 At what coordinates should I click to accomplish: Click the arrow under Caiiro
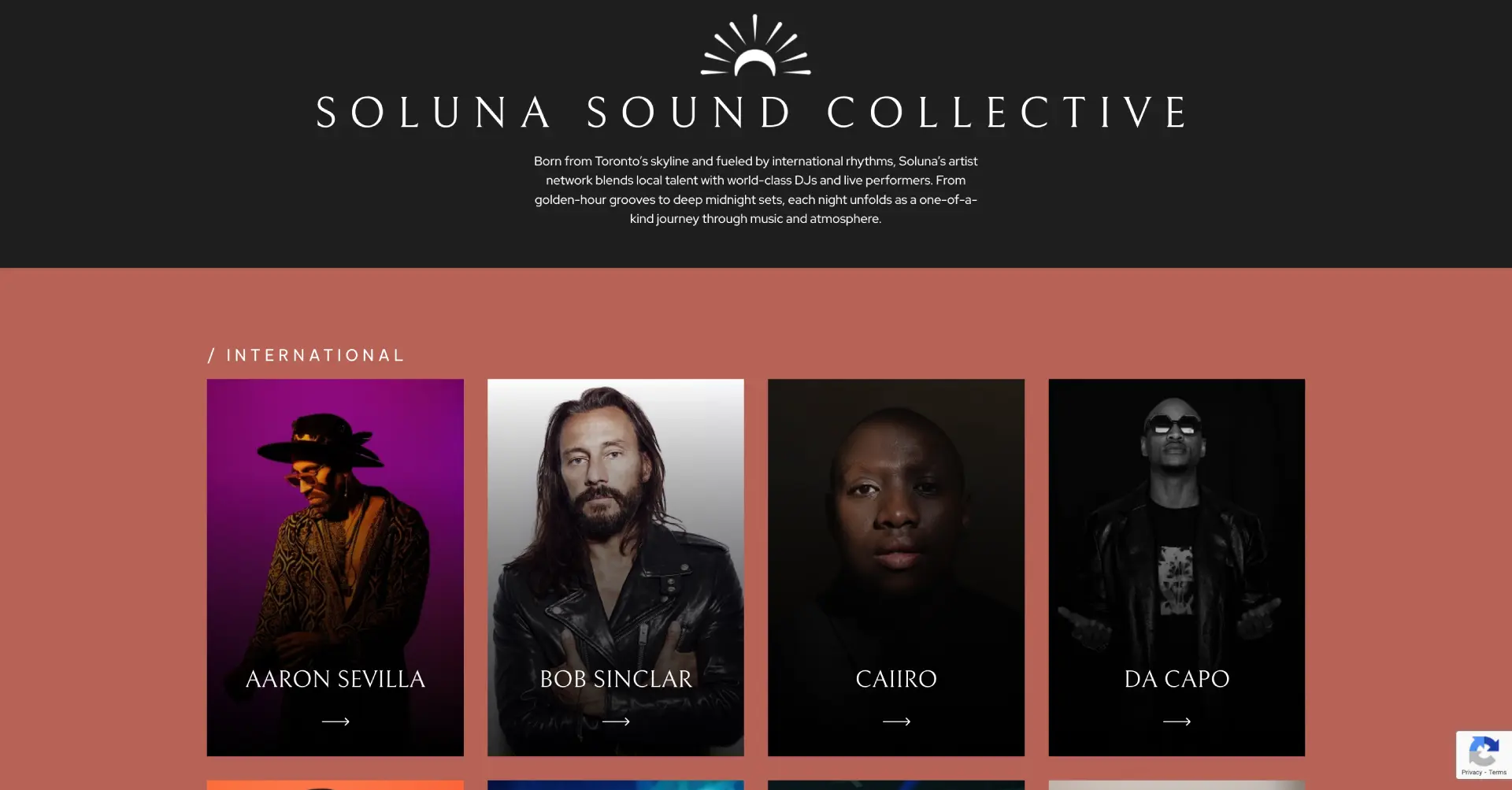pos(896,721)
